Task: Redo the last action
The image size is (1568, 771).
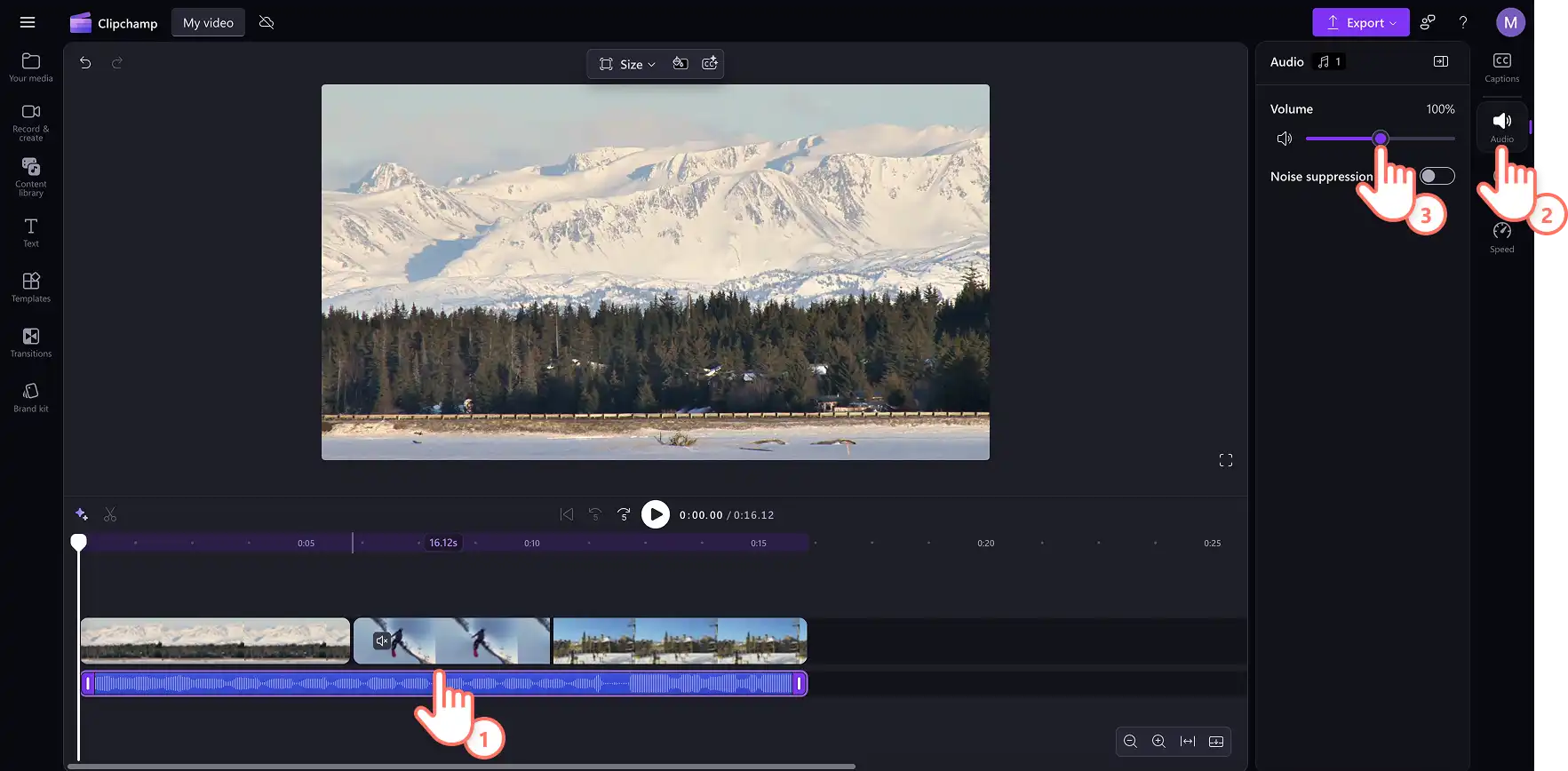Action: tap(117, 63)
